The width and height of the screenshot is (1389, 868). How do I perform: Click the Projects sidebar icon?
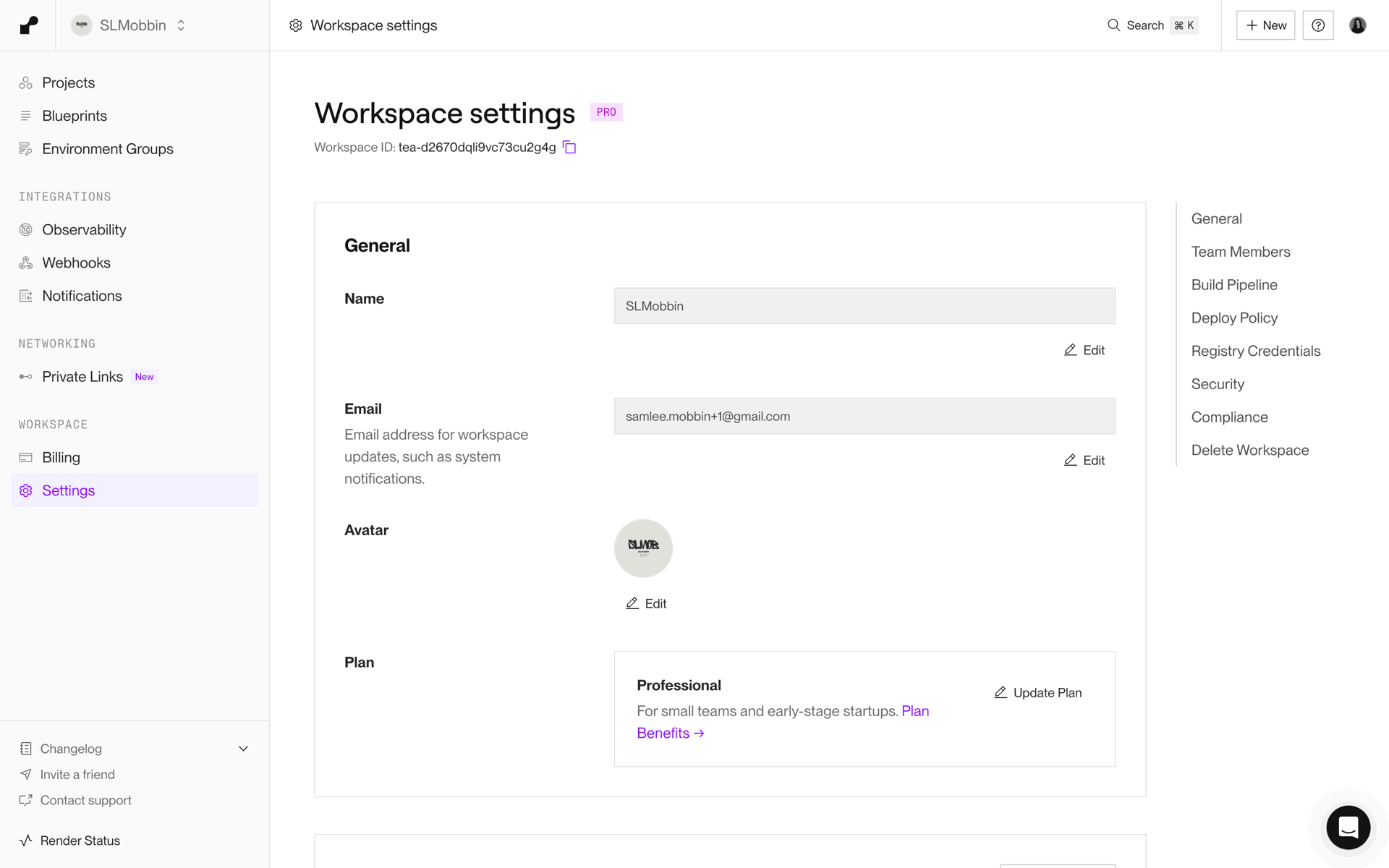click(26, 83)
